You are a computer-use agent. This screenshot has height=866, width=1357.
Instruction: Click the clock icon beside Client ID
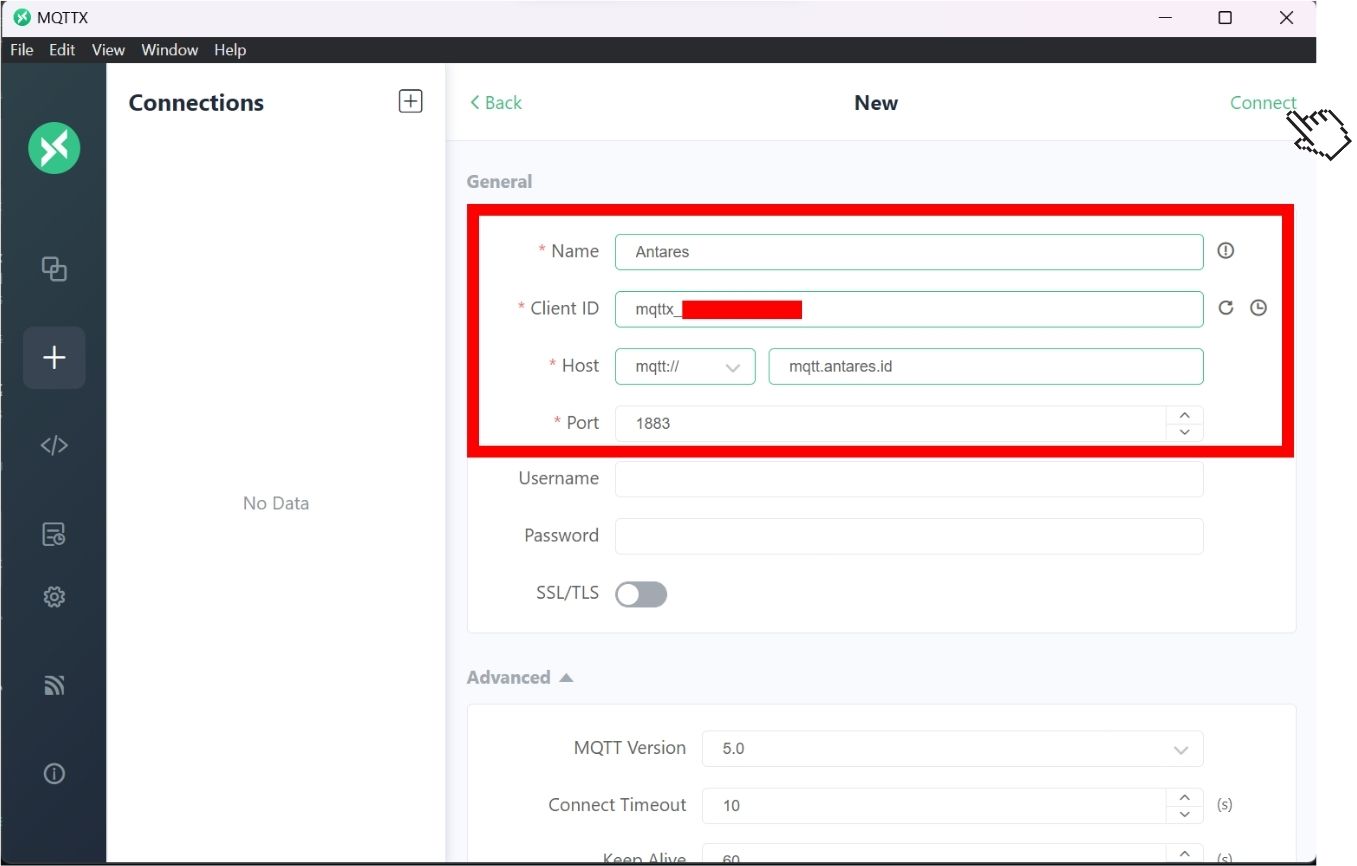pos(1258,308)
